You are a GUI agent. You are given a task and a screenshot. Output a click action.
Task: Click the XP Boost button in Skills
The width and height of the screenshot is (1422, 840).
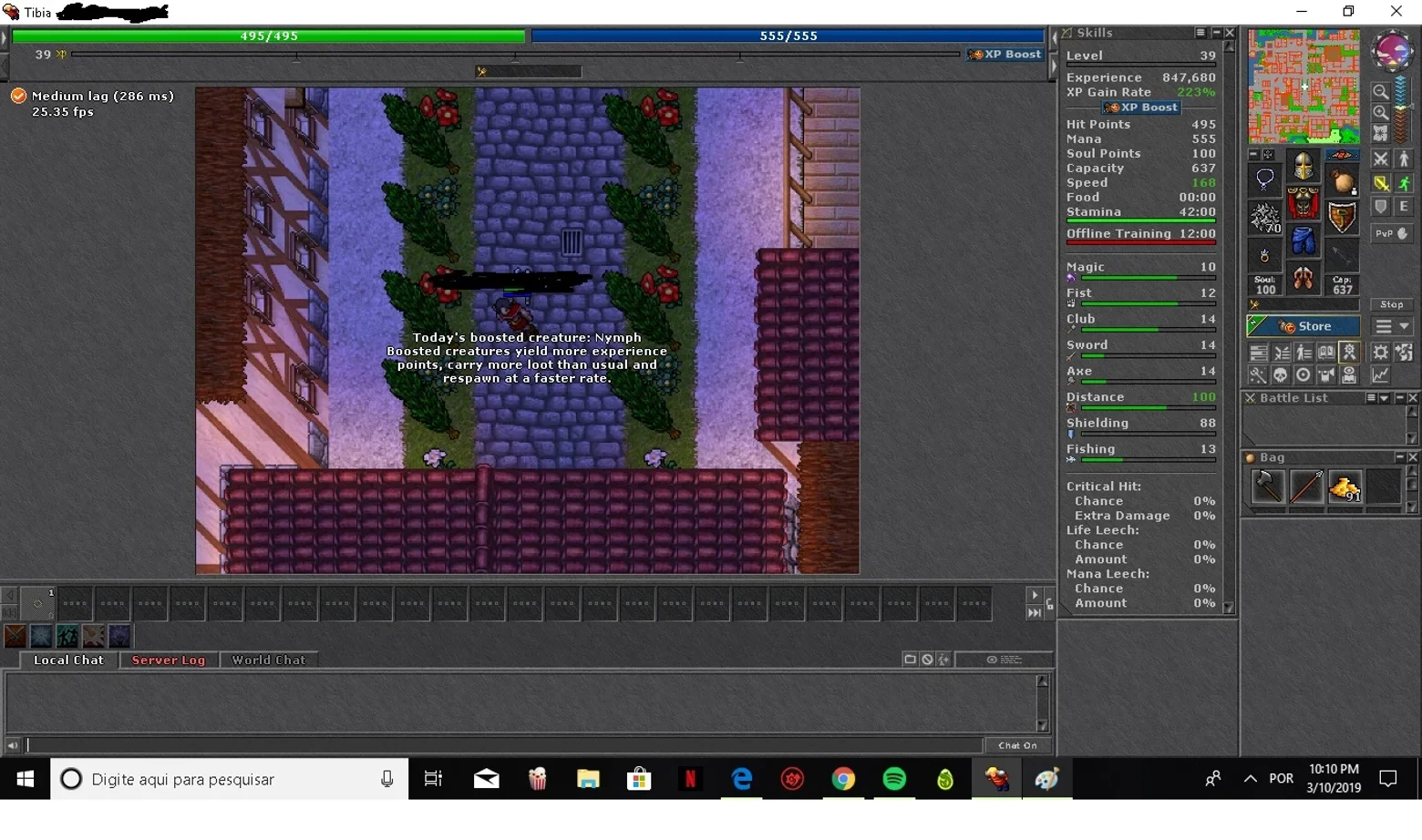coord(1141,108)
